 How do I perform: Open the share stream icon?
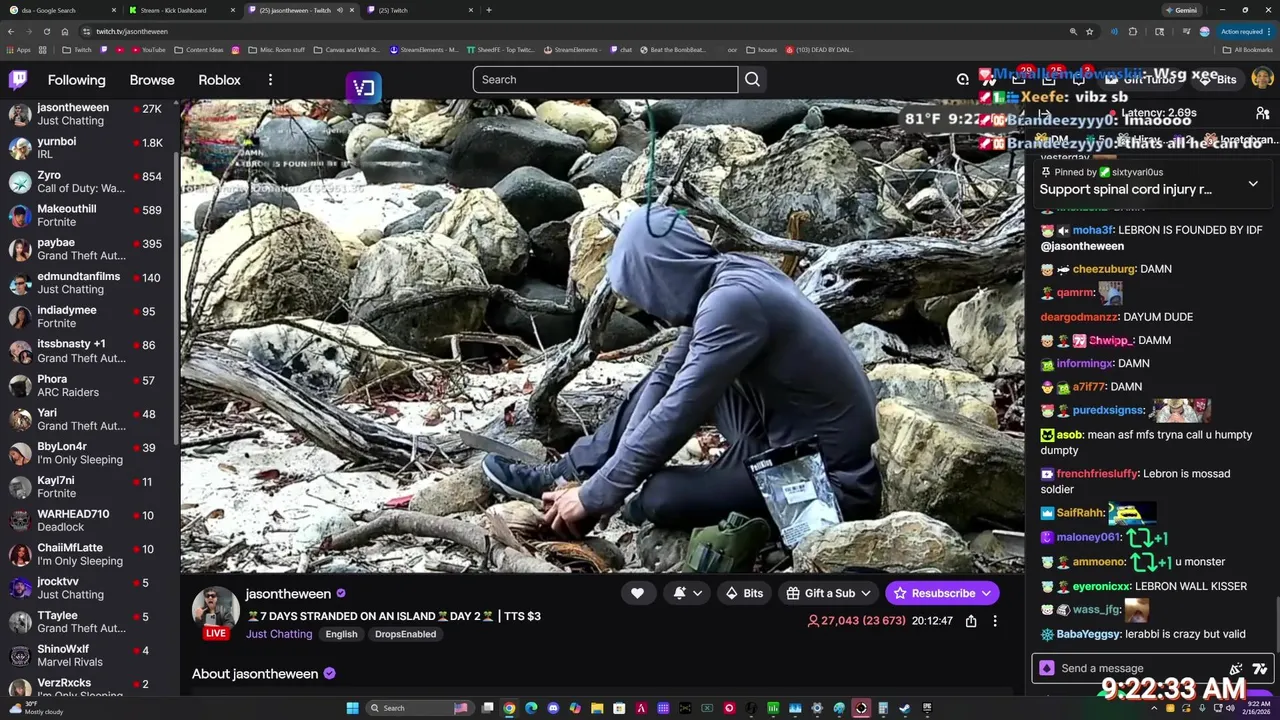pos(971,621)
